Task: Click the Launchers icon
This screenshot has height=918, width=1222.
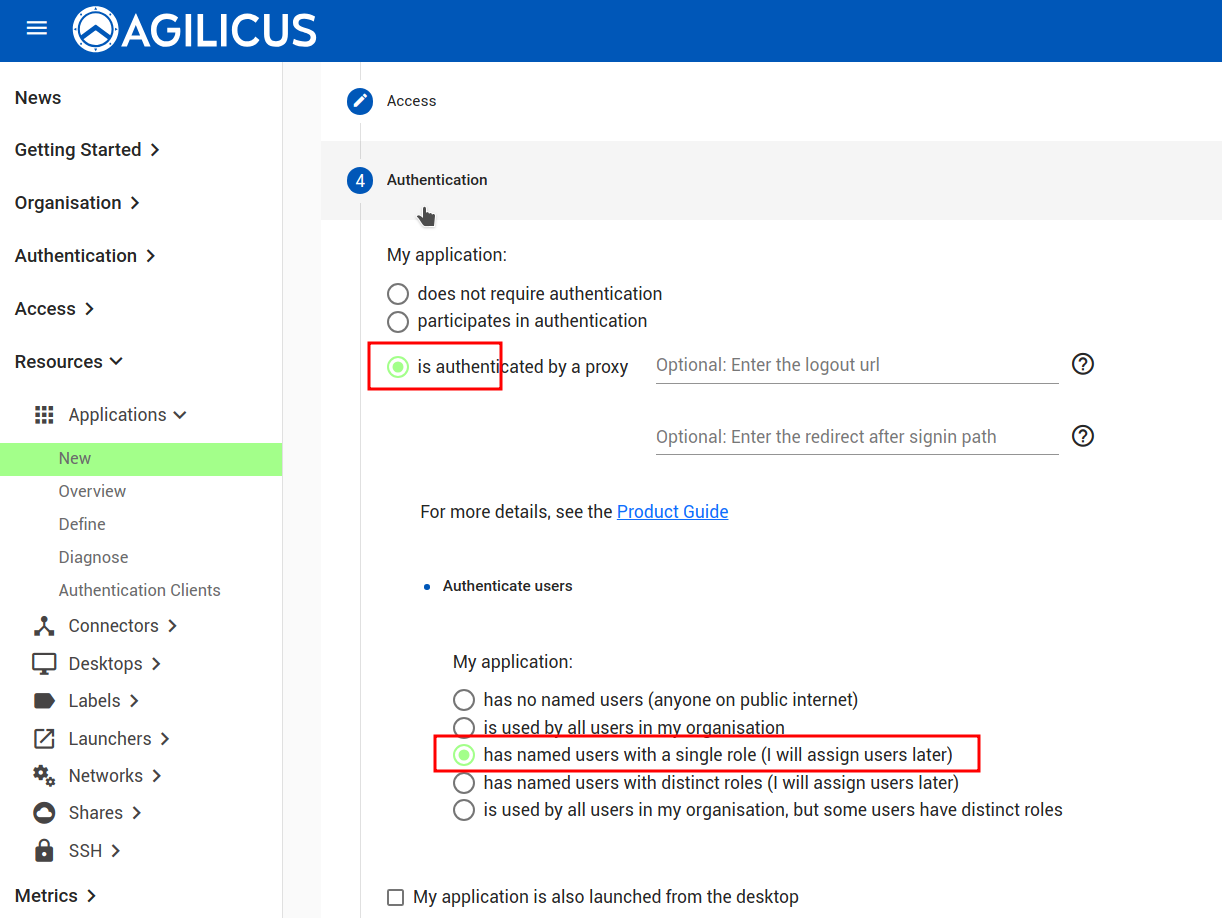Action: (x=44, y=739)
